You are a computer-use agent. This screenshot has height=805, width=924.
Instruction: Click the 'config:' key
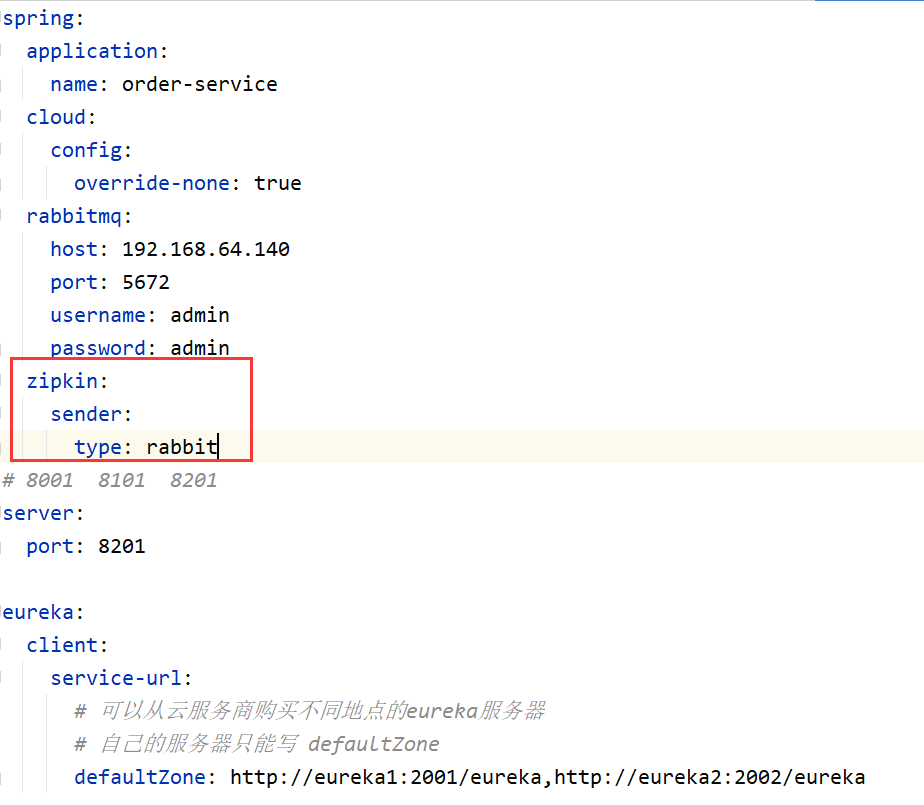[x=91, y=150]
